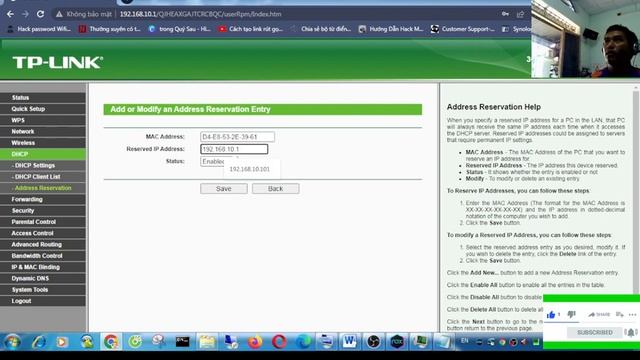640x360 pixels.
Task: Click the share page icon in address bar
Action: click(x=520, y=14)
